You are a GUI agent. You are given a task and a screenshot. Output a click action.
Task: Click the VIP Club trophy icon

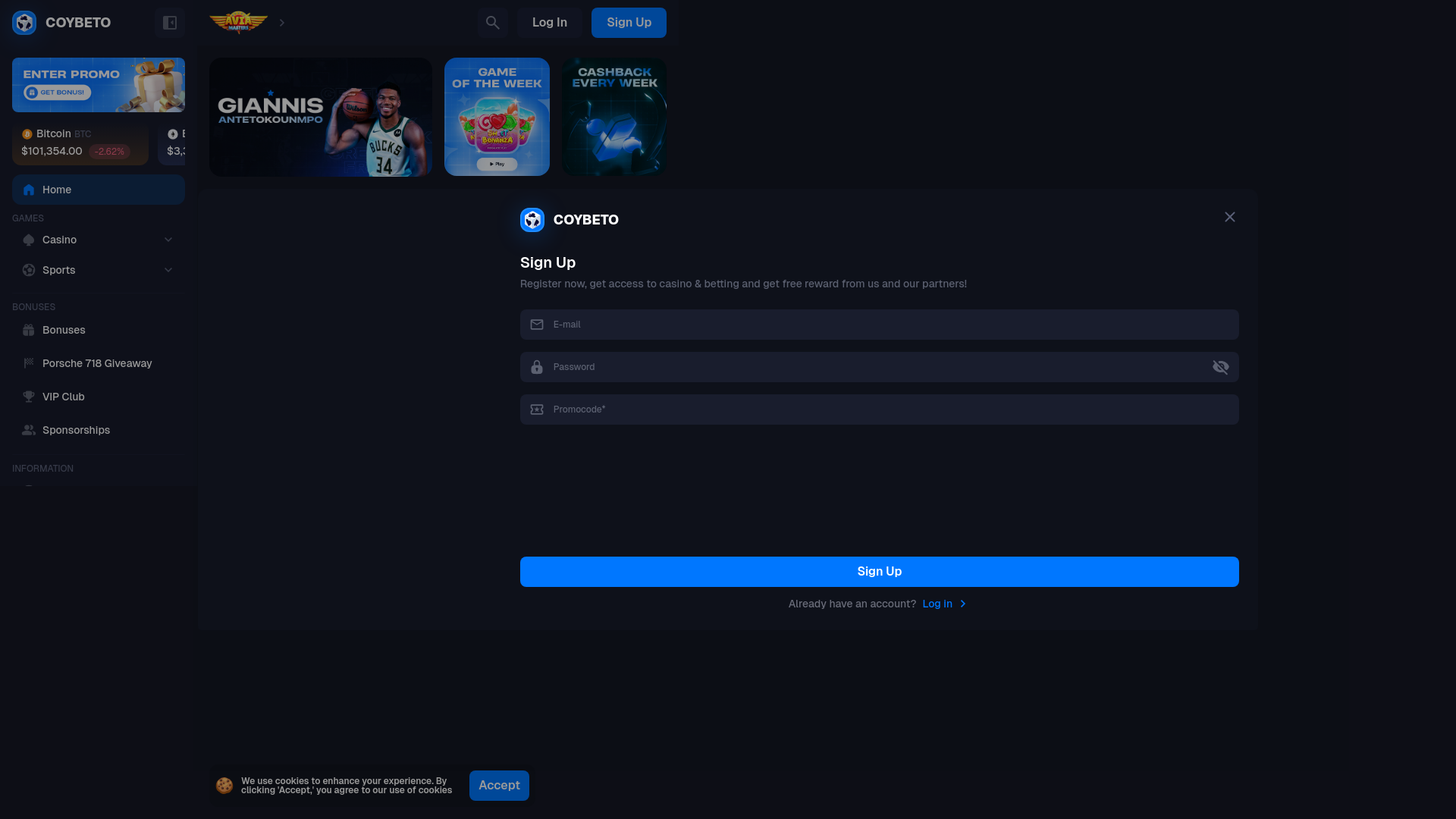tap(29, 397)
